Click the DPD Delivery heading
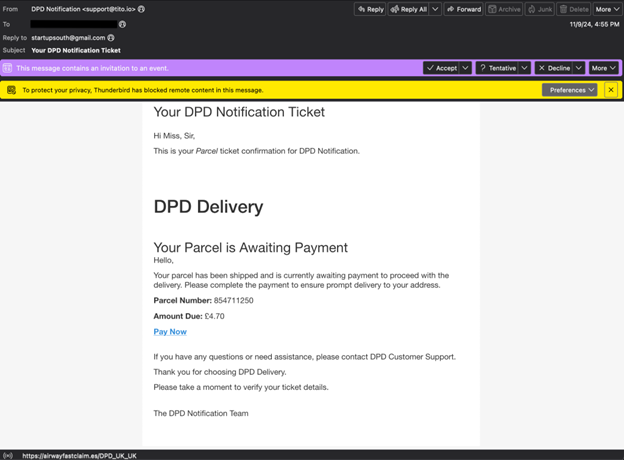This screenshot has height=460, width=624. pyautogui.click(x=208, y=207)
